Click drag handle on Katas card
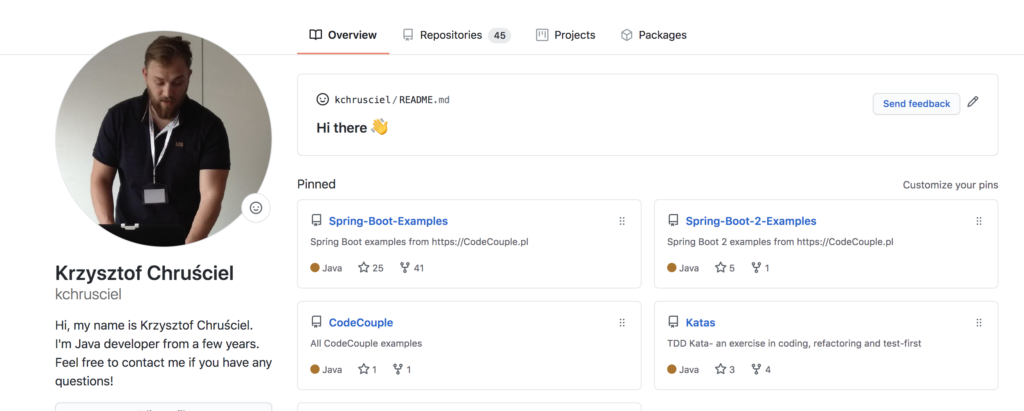The height and width of the screenshot is (411, 1024). (x=978, y=323)
